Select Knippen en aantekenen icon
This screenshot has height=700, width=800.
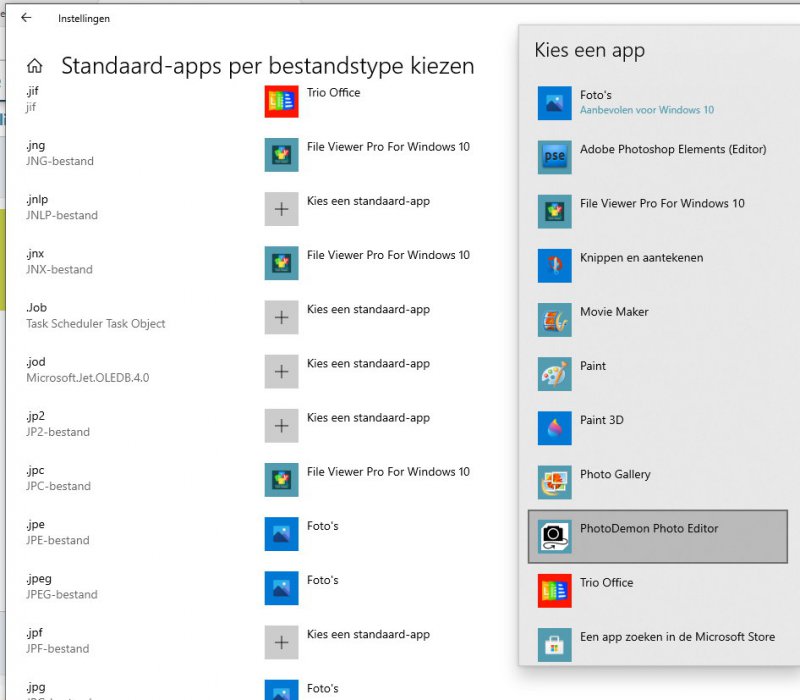(x=555, y=265)
